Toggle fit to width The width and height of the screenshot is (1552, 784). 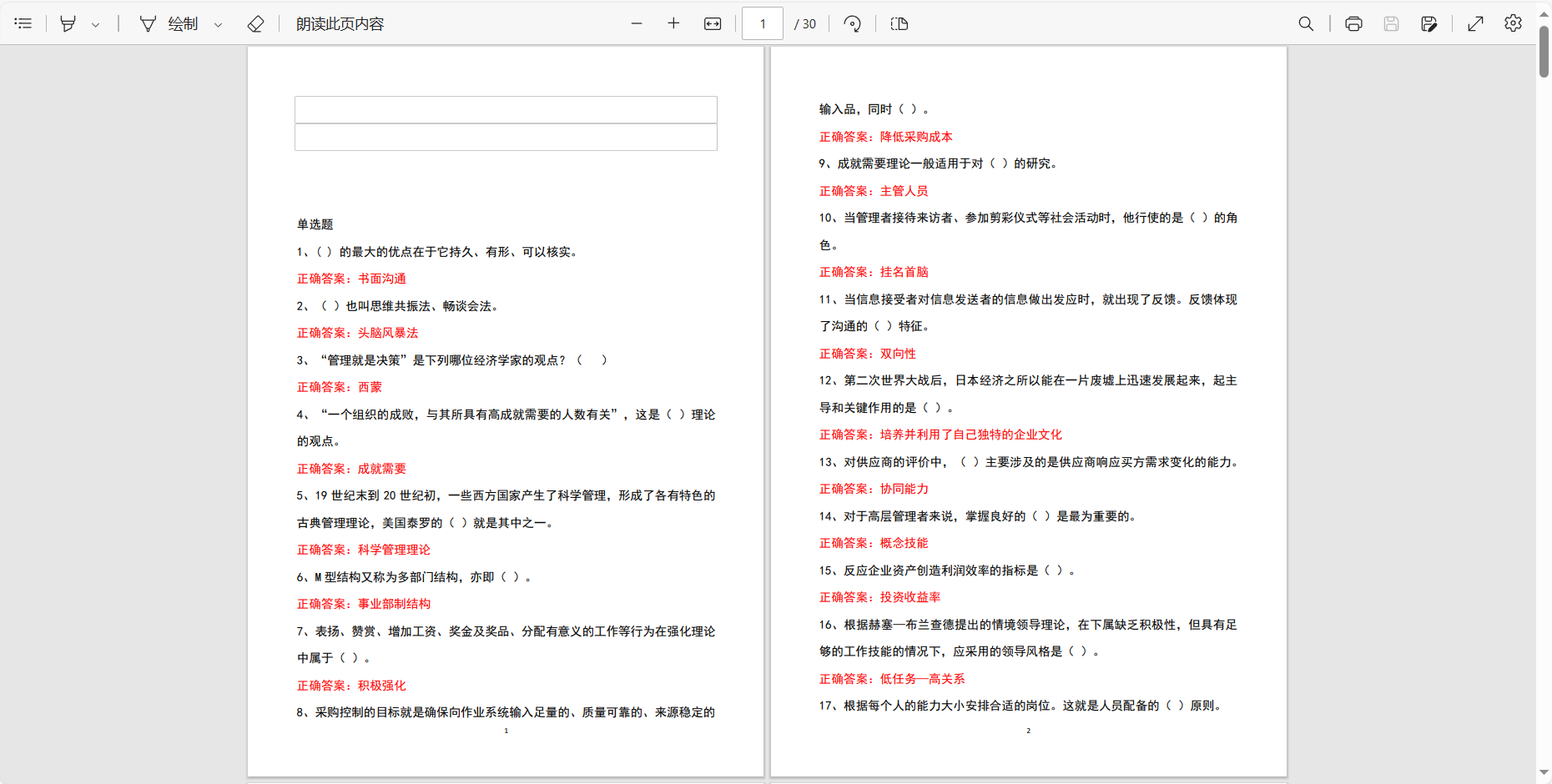point(713,23)
